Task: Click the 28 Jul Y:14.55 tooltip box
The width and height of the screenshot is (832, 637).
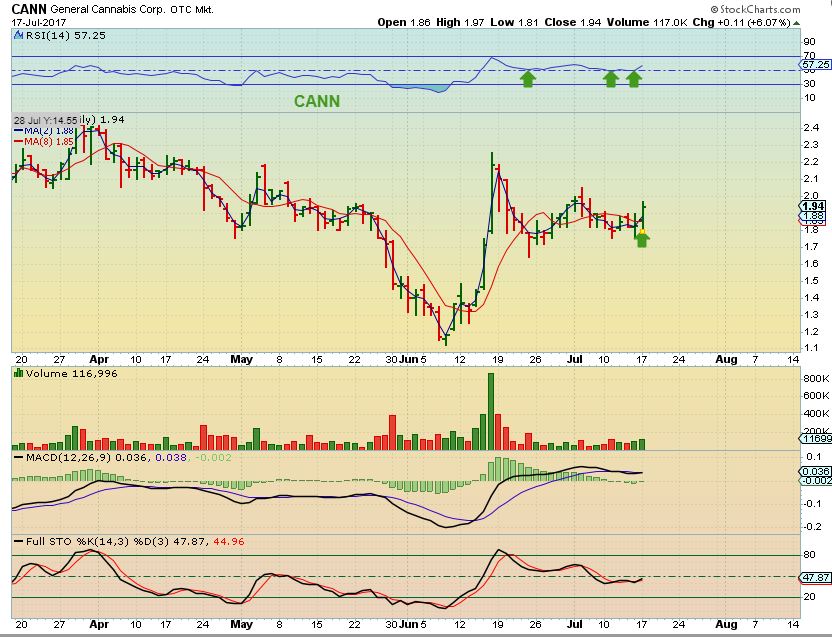Action: (46, 120)
